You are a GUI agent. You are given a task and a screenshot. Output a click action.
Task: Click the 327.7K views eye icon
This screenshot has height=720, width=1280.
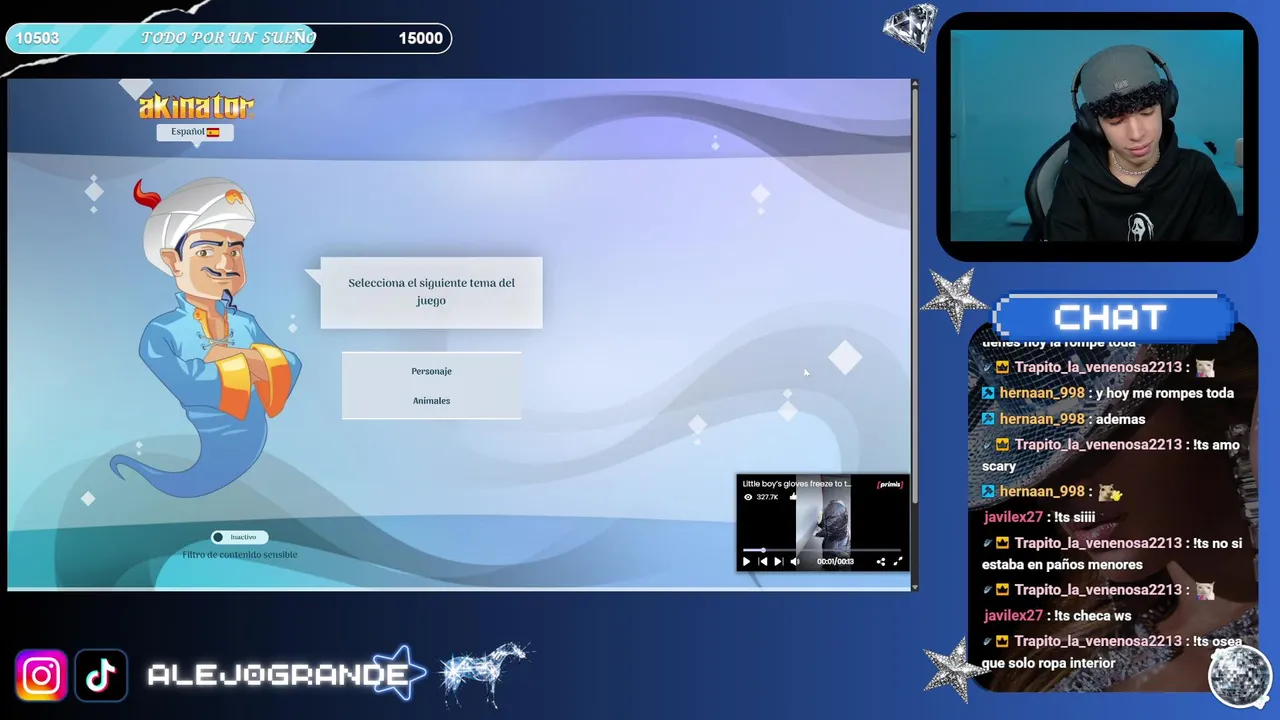point(748,497)
